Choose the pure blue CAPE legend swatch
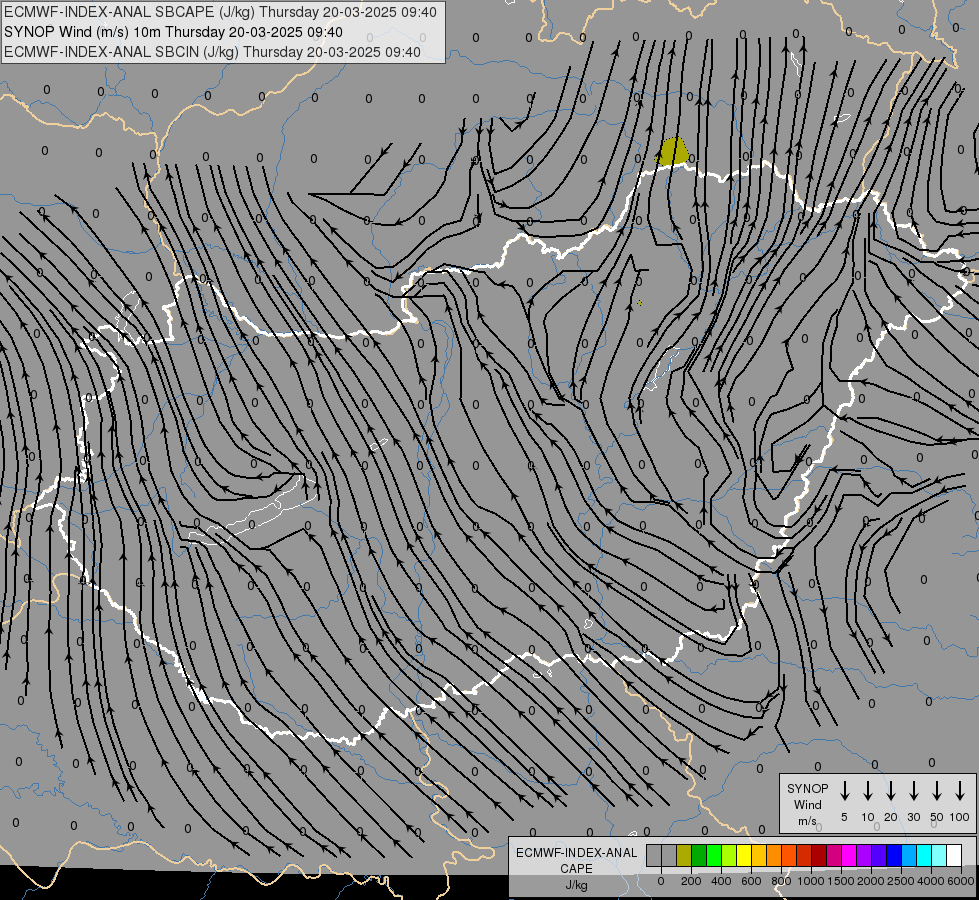This screenshot has width=979, height=900. click(x=894, y=855)
